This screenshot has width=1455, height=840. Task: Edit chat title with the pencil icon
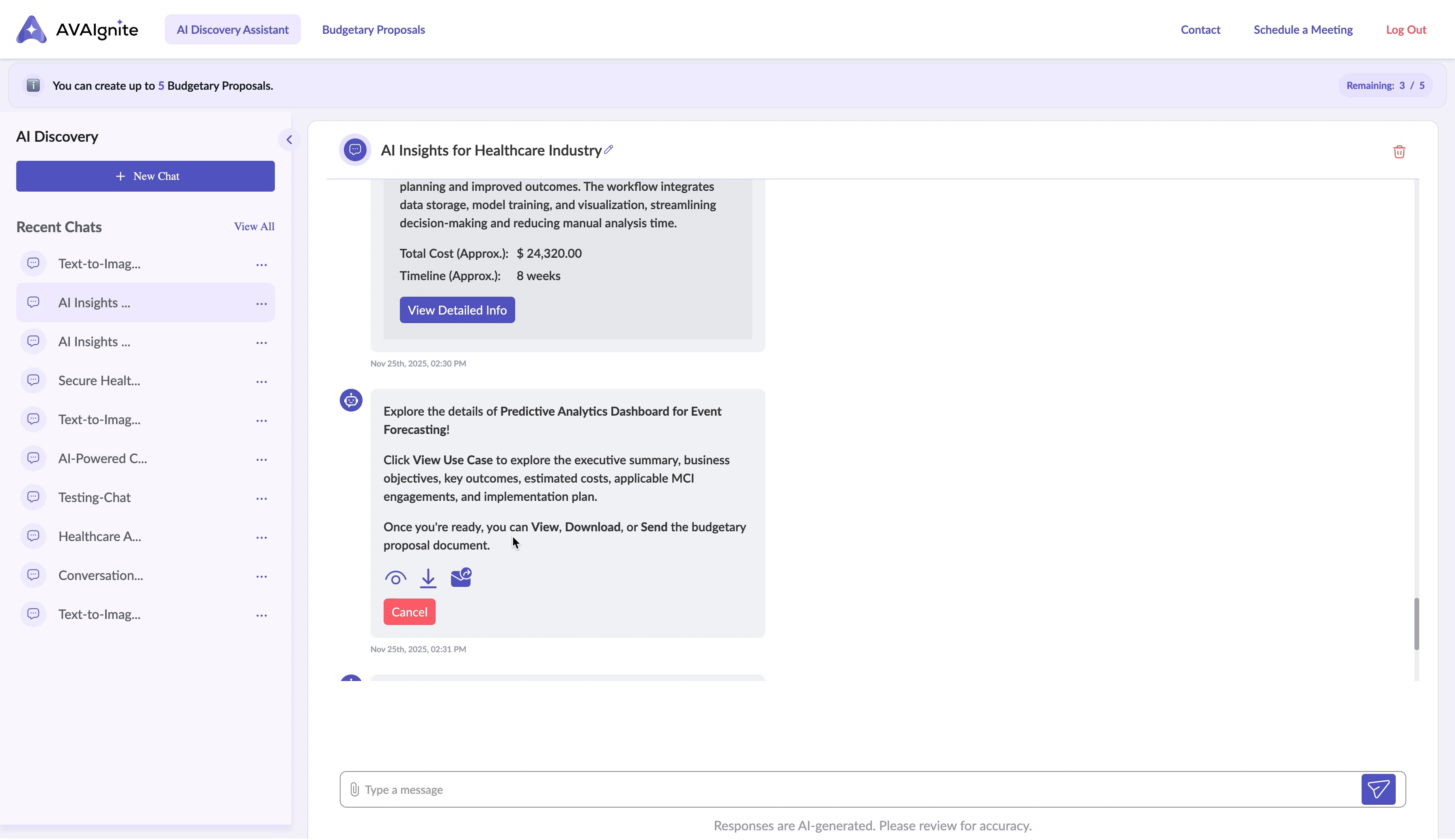(608, 149)
